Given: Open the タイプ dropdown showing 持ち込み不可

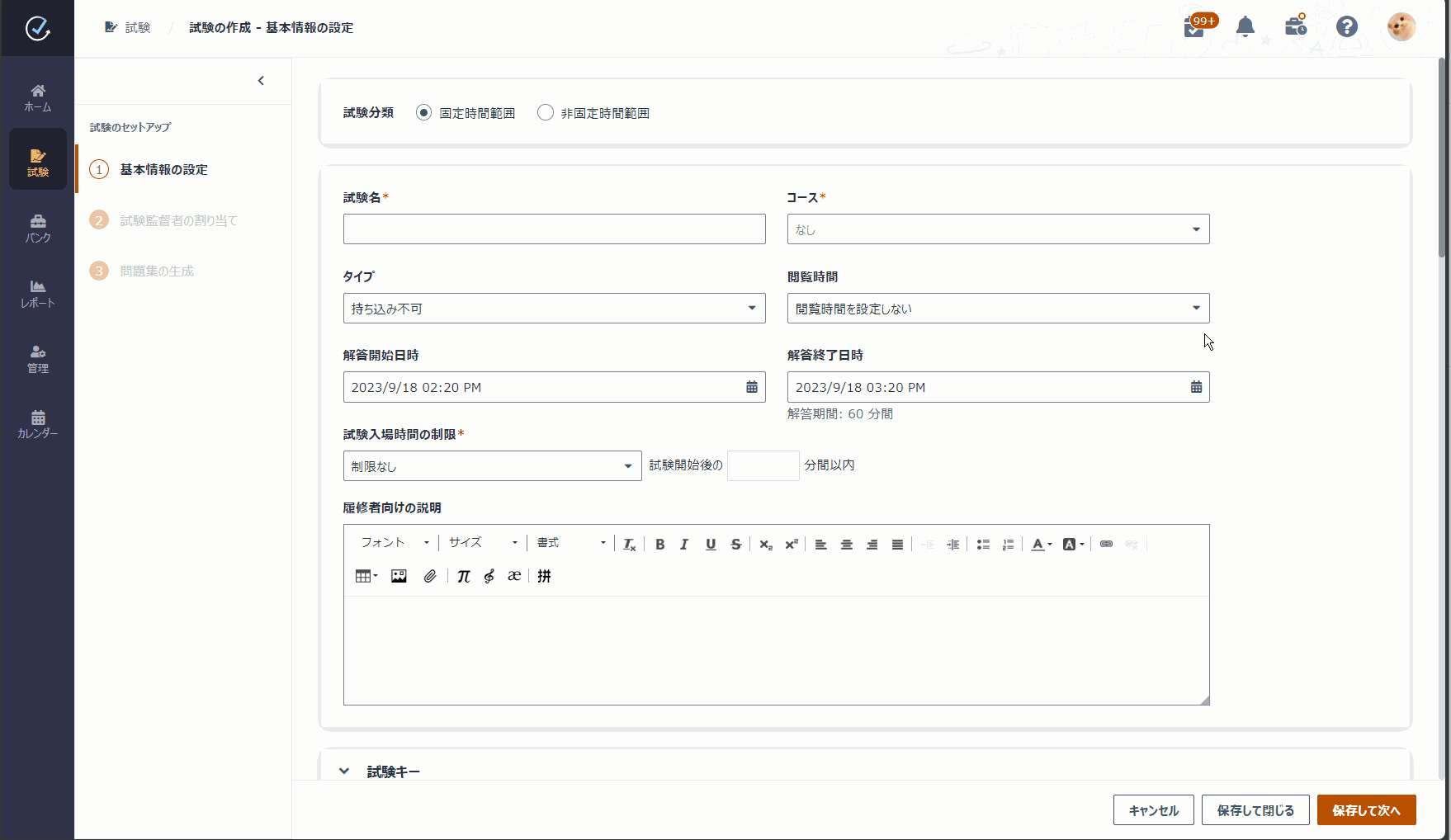Looking at the screenshot, I should [554, 309].
